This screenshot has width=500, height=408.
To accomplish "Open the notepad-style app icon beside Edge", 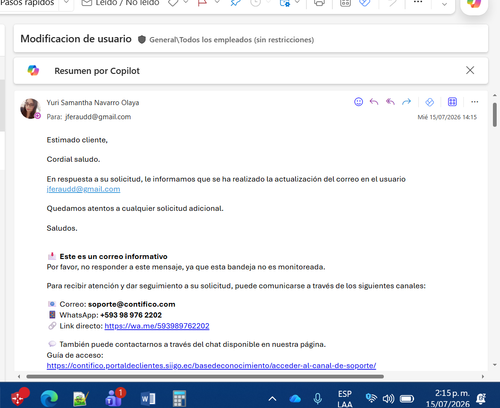I will pos(81,398).
